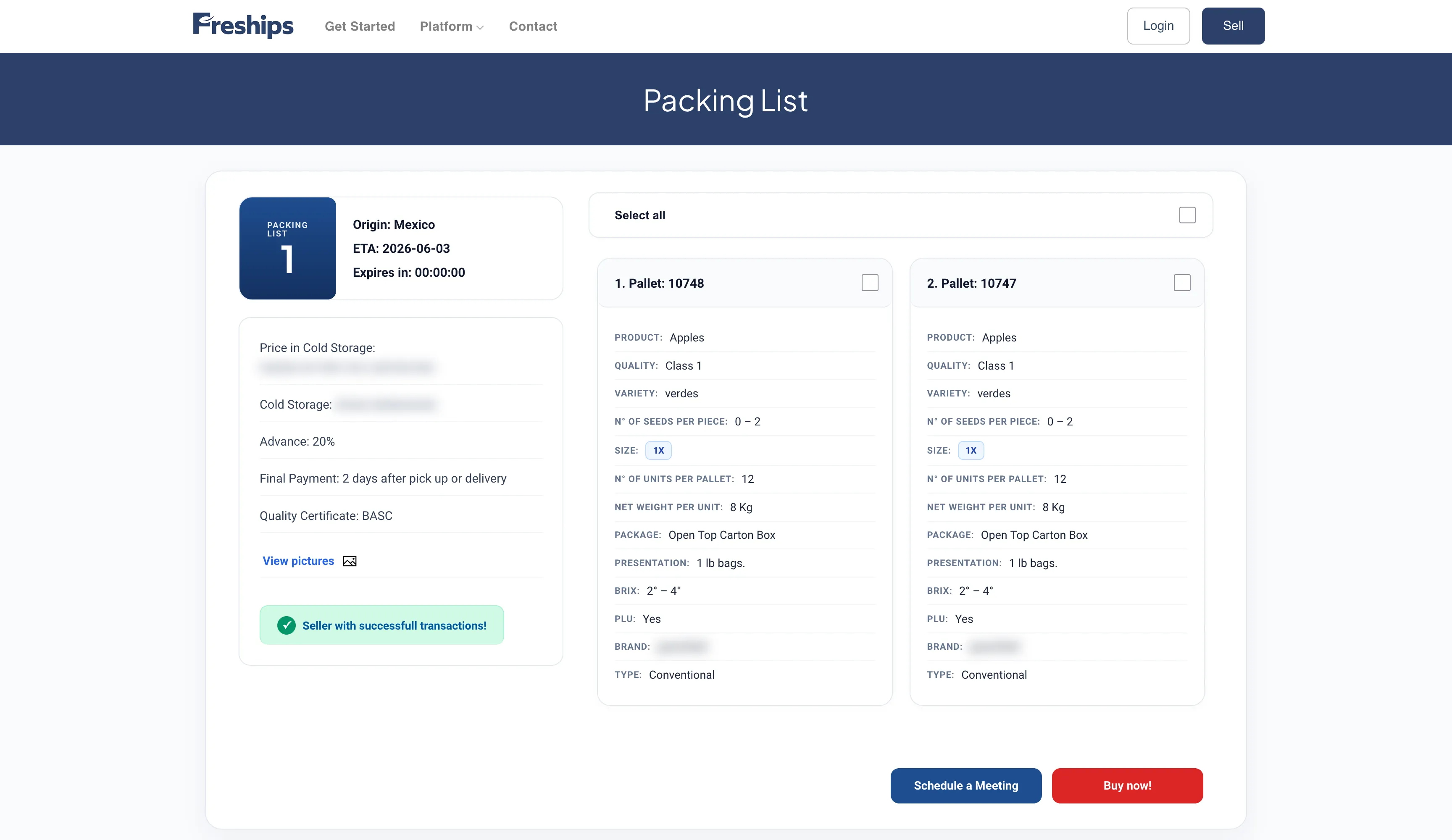Click the red Buy now! button
This screenshot has width=1452, height=840.
1127,786
